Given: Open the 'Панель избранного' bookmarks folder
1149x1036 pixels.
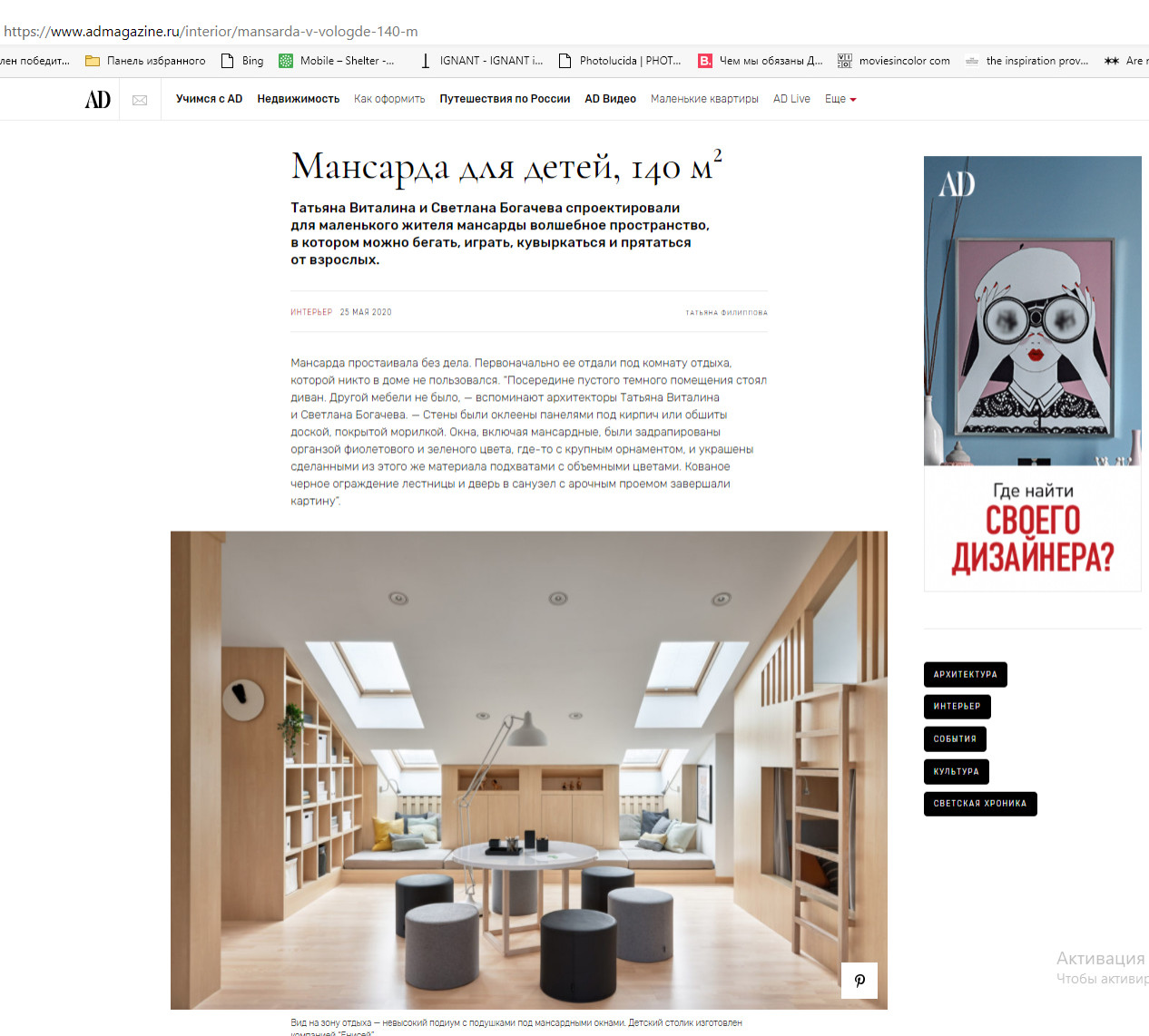Looking at the screenshot, I should (145, 61).
